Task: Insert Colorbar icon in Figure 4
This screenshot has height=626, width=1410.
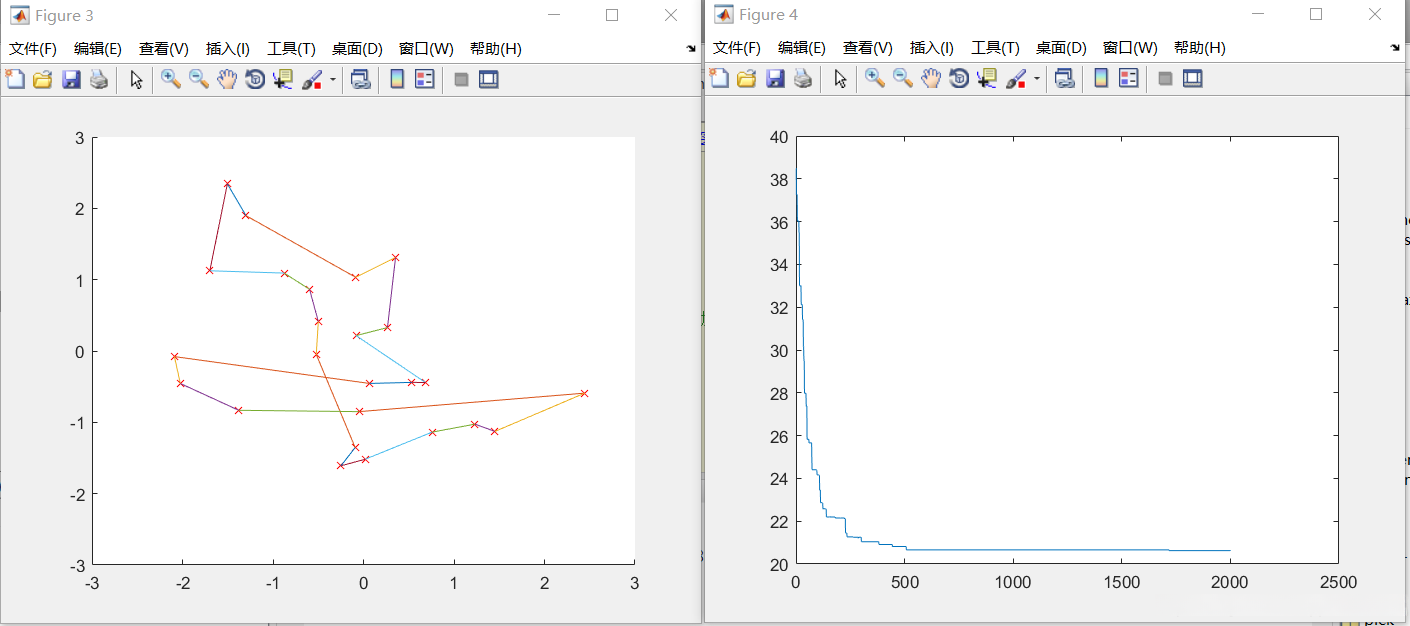Action: (1101, 78)
